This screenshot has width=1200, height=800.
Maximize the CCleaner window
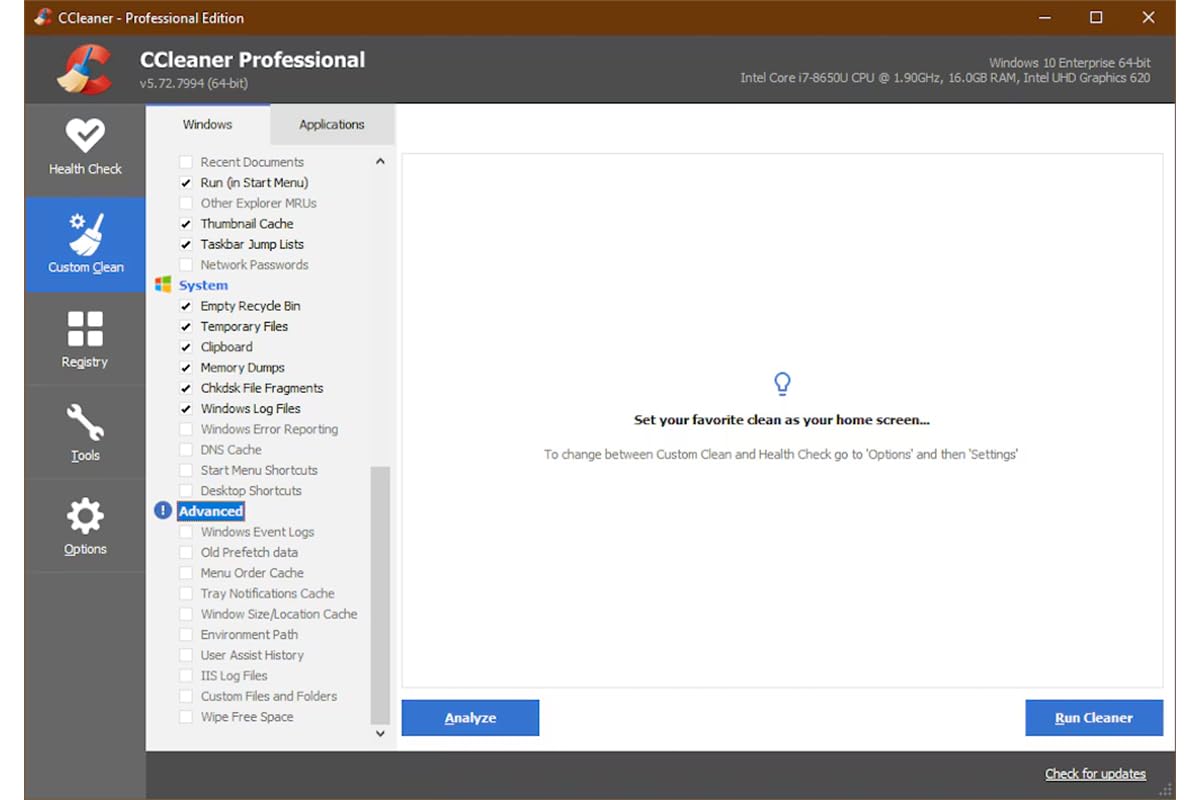(1096, 18)
